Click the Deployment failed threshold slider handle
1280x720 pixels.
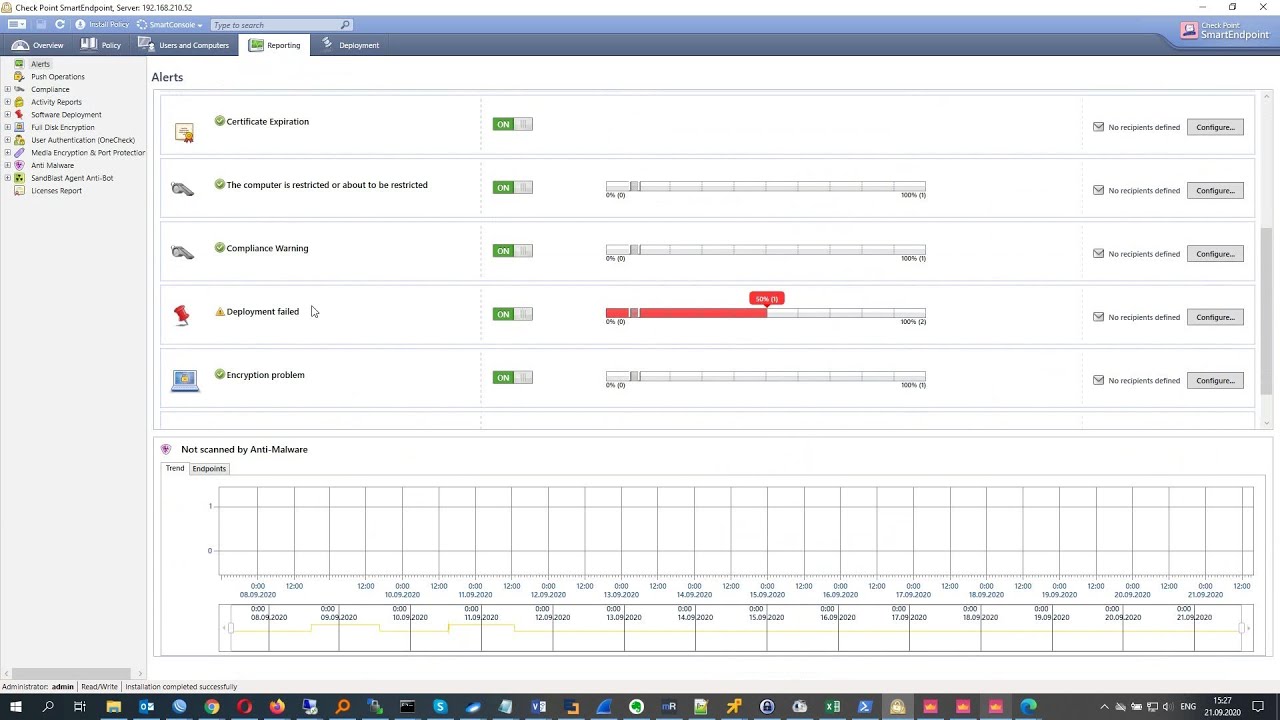click(x=634, y=314)
